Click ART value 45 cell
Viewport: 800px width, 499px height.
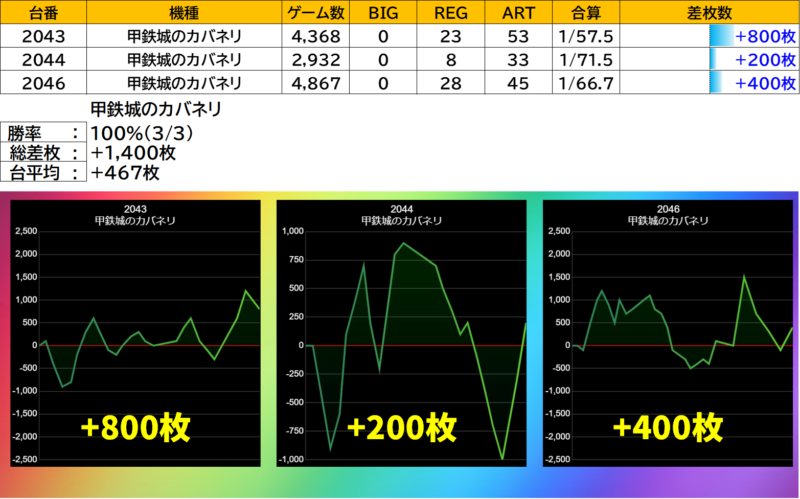[518, 83]
